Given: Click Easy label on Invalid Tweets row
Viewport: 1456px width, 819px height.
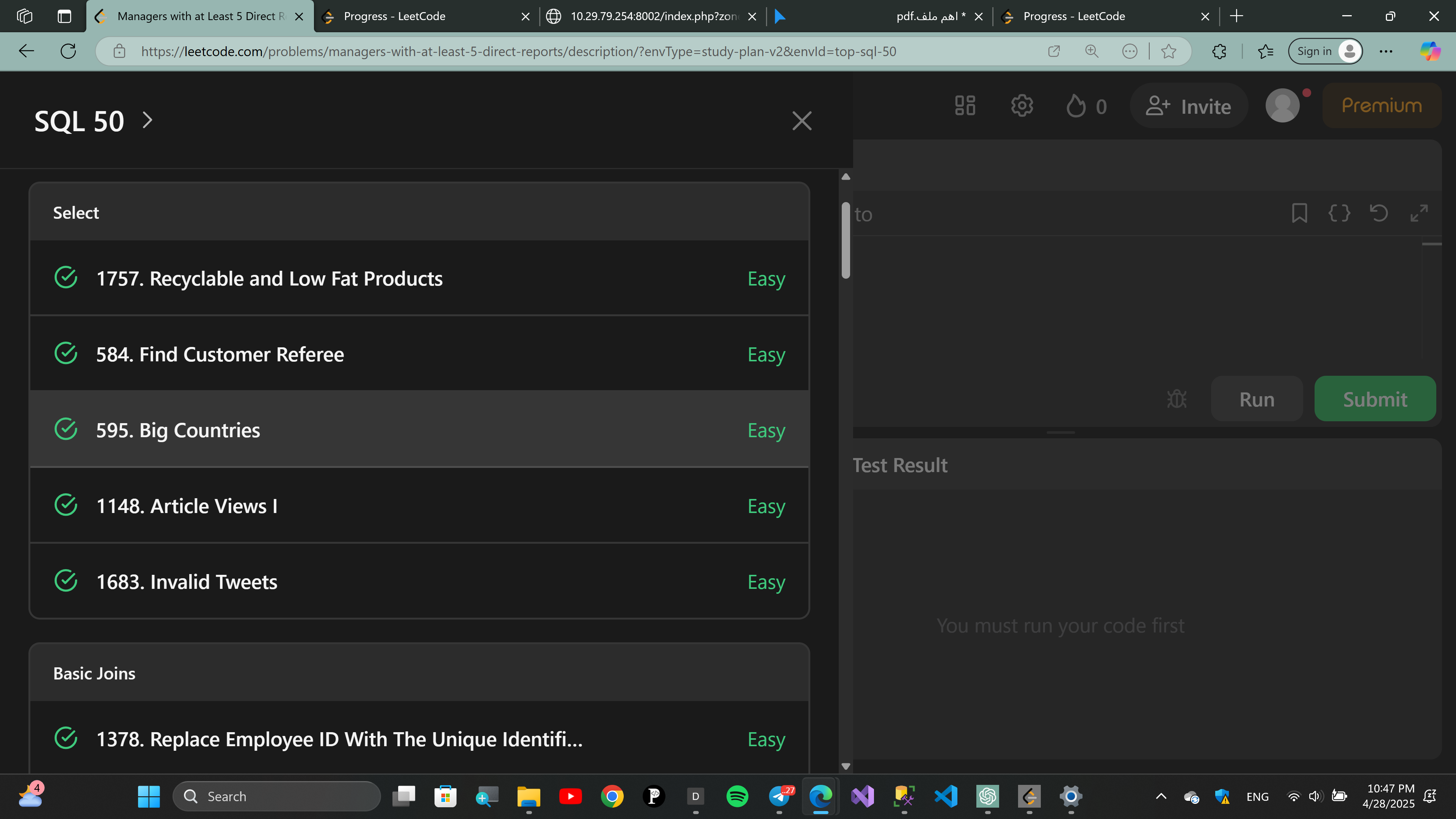Looking at the screenshot, I should coord(766,582).
